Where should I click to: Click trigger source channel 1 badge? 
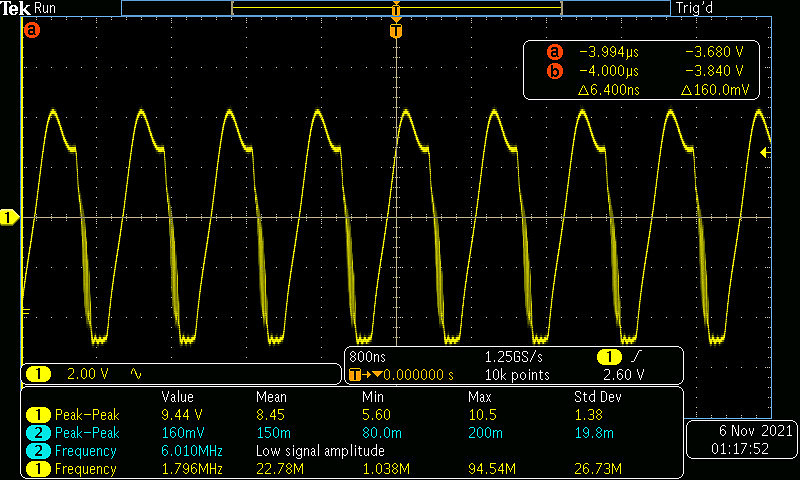tap(609, 357)
